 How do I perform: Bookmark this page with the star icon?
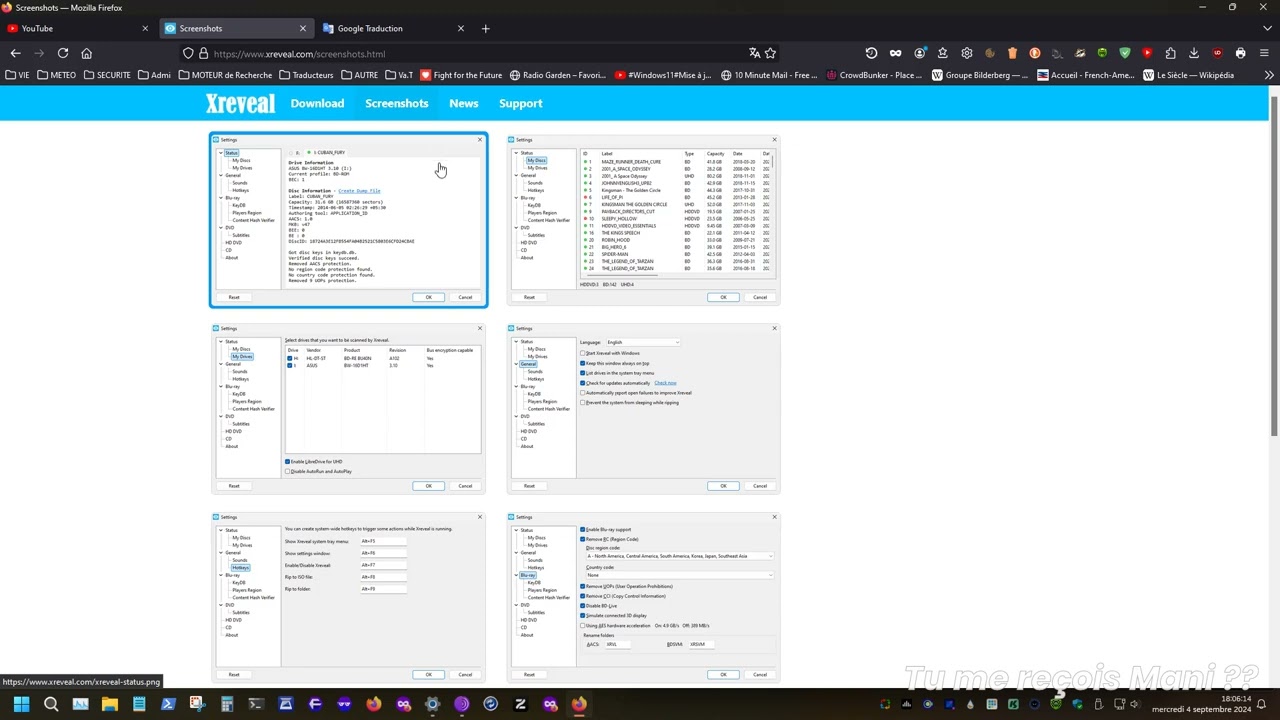pos(770,53)
